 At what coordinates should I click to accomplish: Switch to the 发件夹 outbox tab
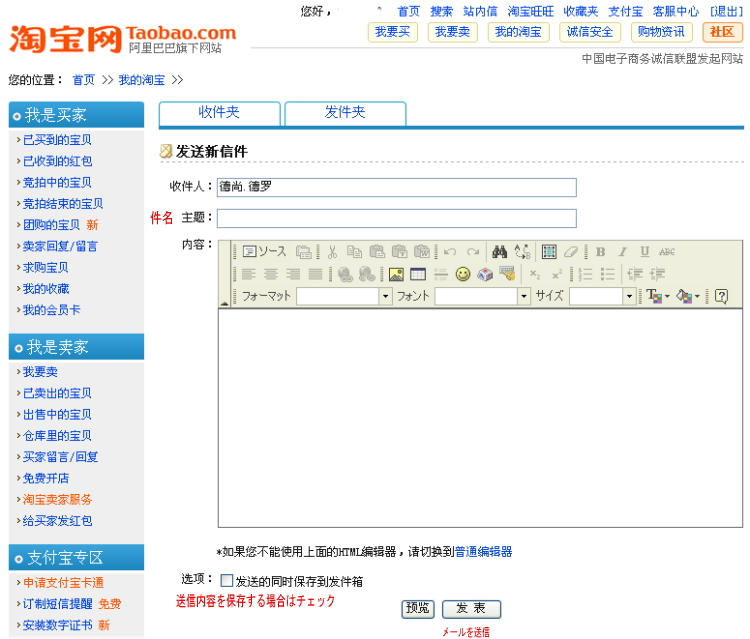pyautogui.click(x=345, y=113)
